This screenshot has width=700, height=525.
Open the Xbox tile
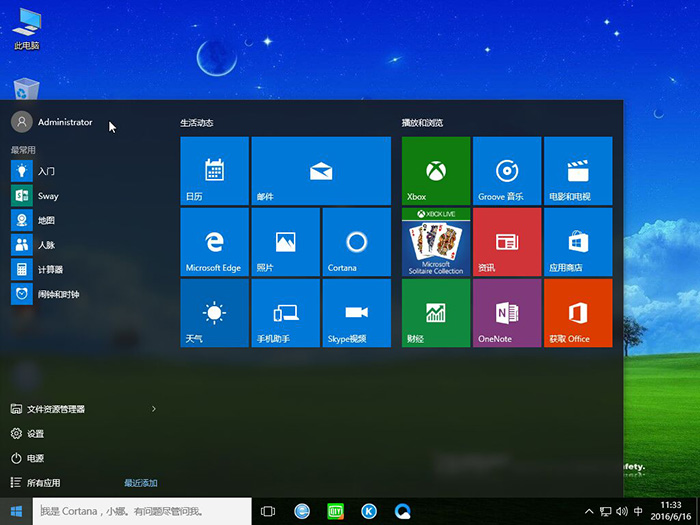click(x=435, y=171)
